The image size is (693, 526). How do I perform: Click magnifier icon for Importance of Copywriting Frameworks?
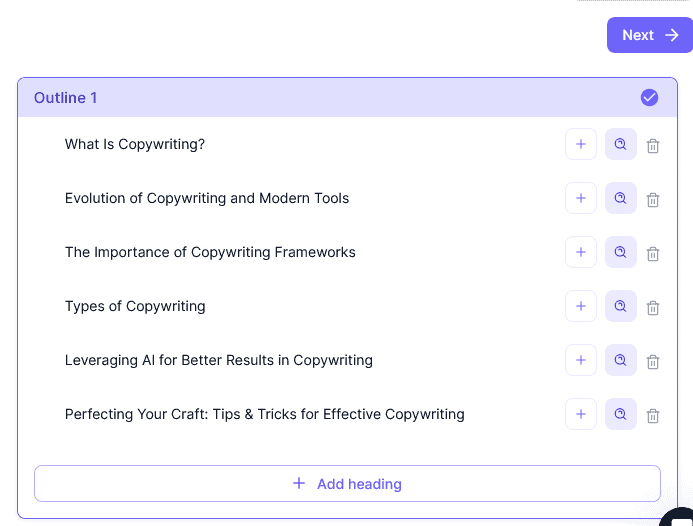point(621,252)
